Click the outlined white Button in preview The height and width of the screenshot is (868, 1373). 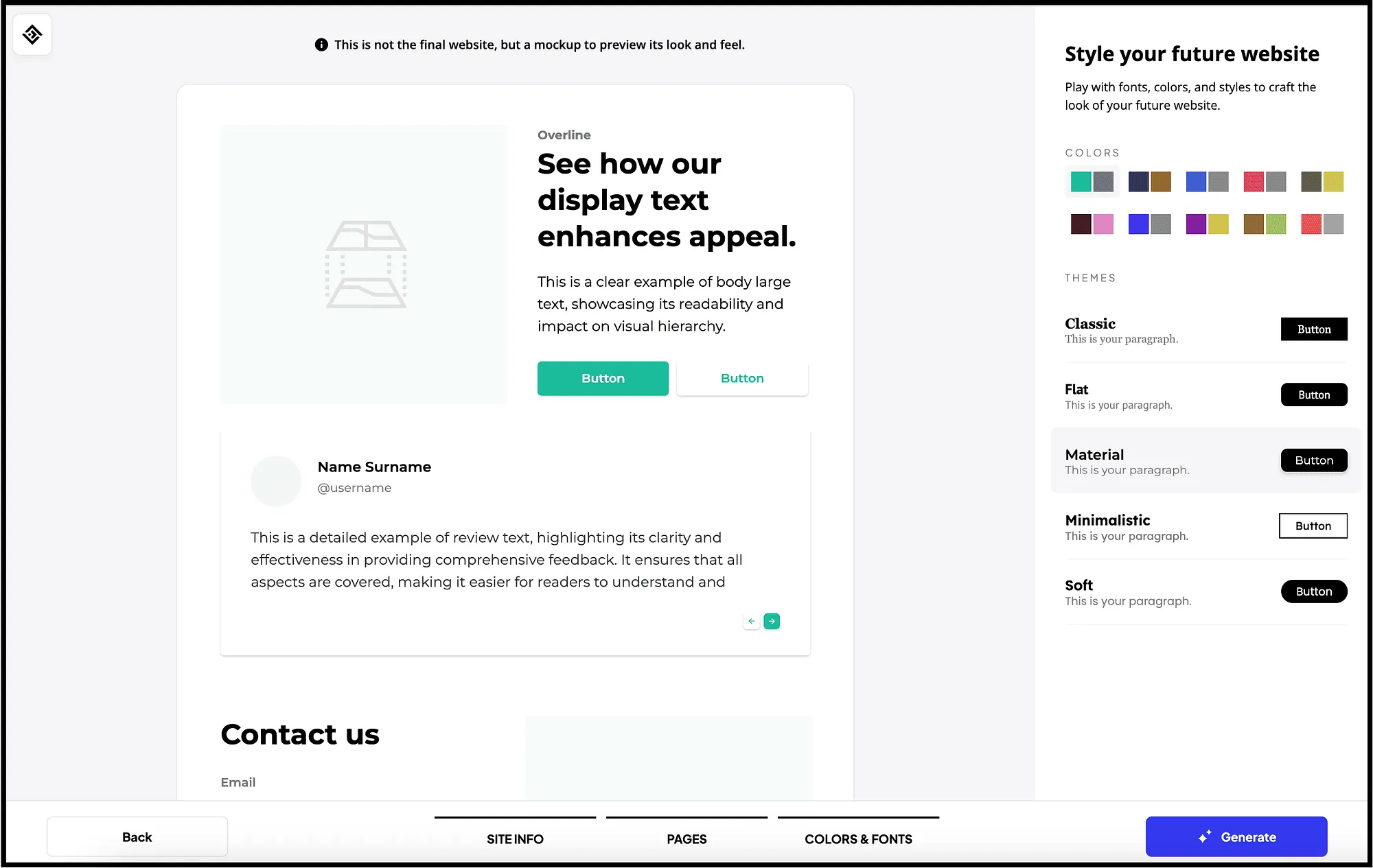click(x=742, y=378)
